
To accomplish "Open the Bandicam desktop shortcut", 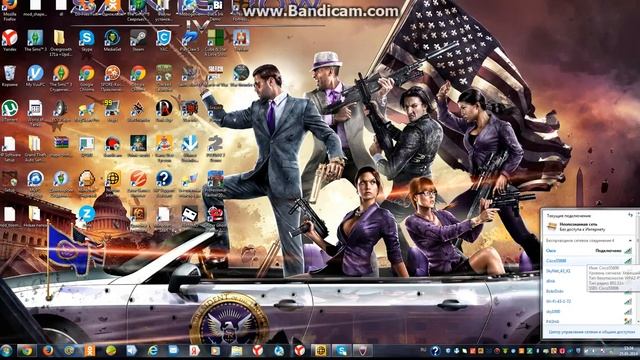I will pyautogui.click(x=112, y=147).
